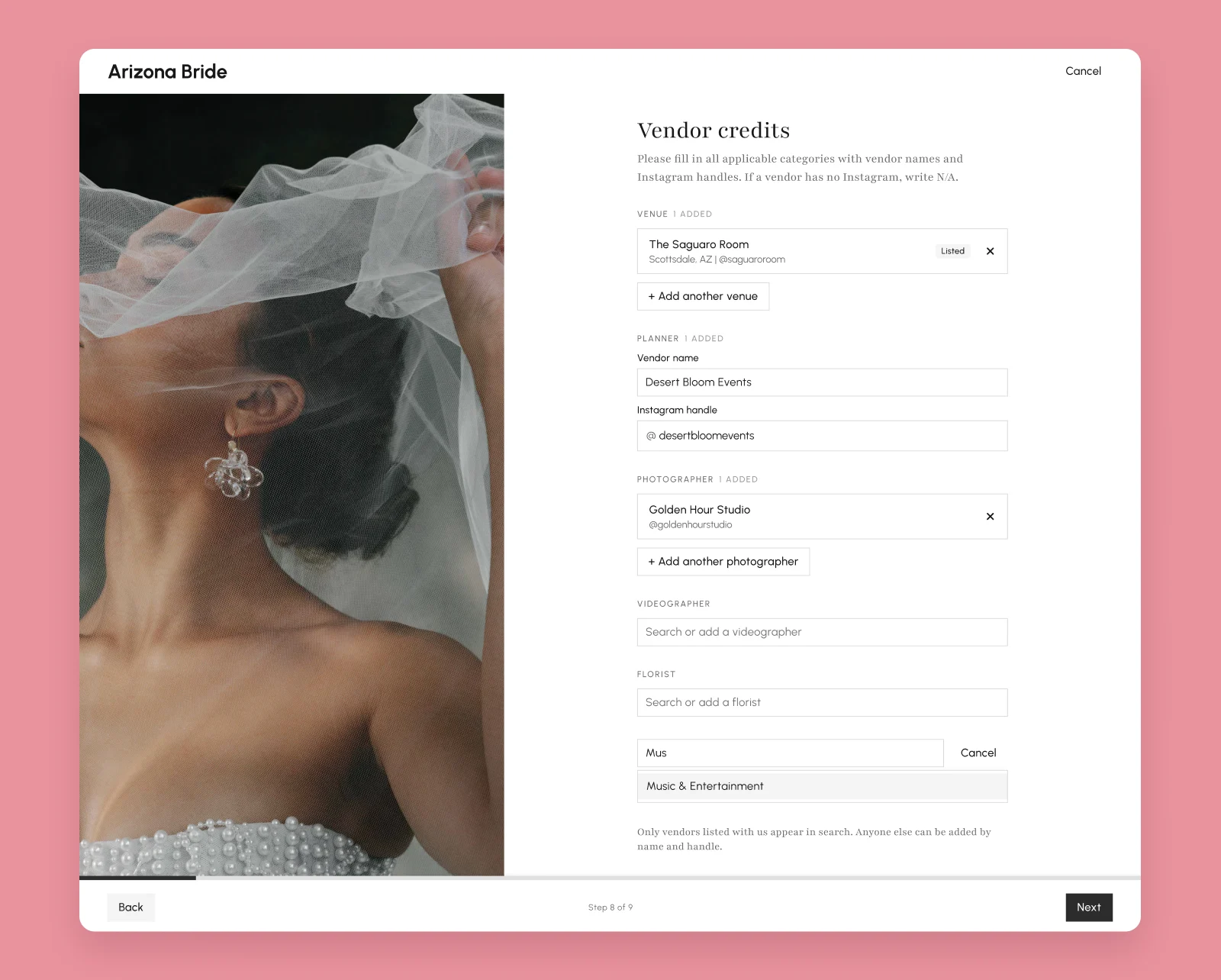The height and width of the screenshot is (980, 1221).
Task: Focus the planner Instagram handle field
Action: pyautogui.click(x=822, y=436)
